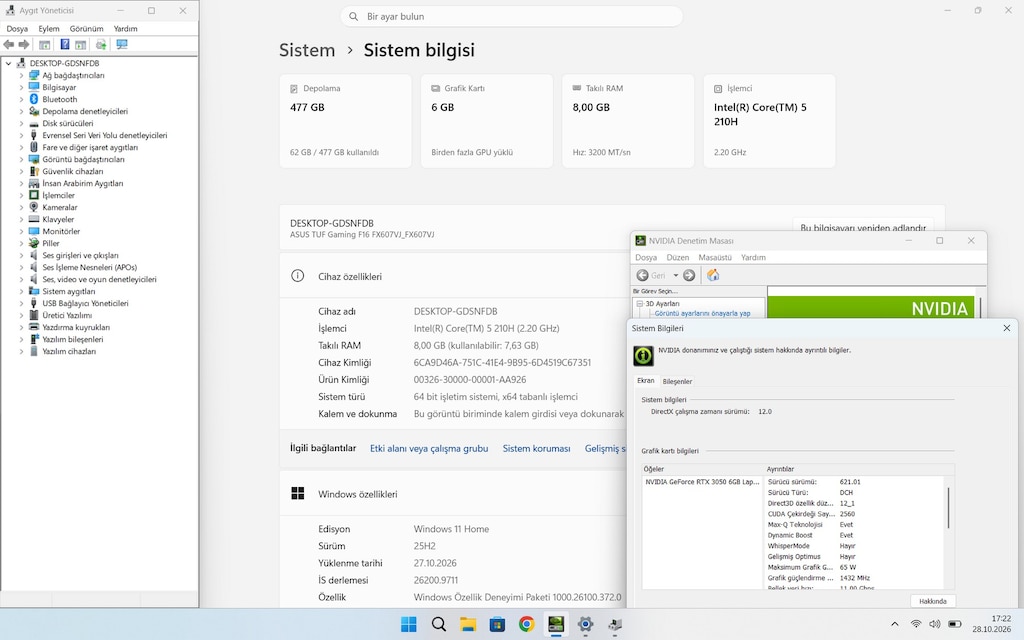1024x640 pixels.
Task: Click Geri back button in NVIDIA toolbar
Action: click(651, 275)
